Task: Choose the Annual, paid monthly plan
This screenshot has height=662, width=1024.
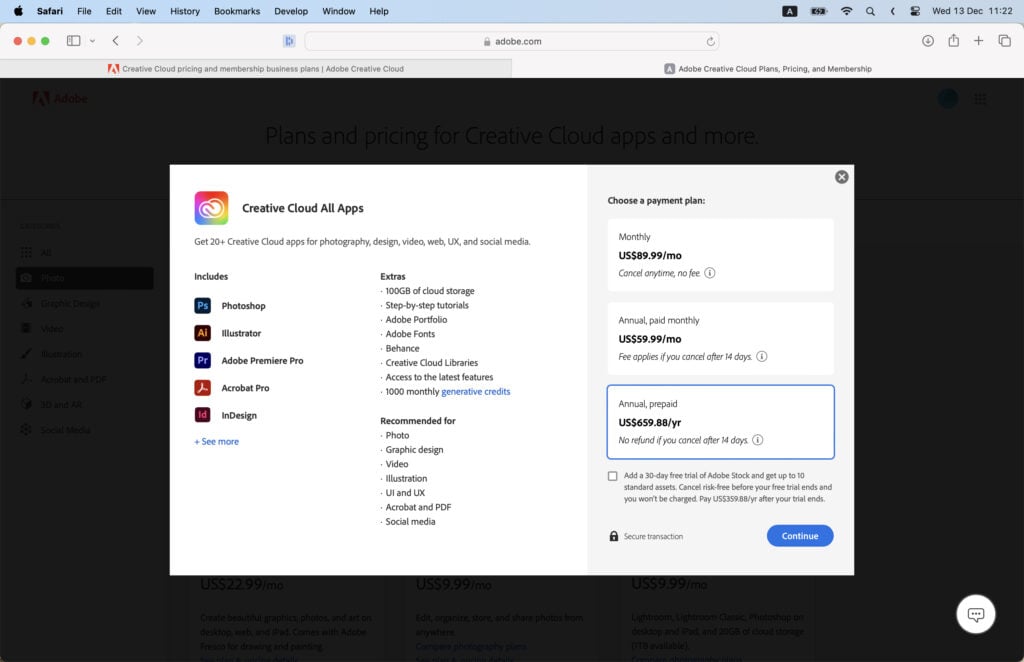Action: tap(721, 336)
